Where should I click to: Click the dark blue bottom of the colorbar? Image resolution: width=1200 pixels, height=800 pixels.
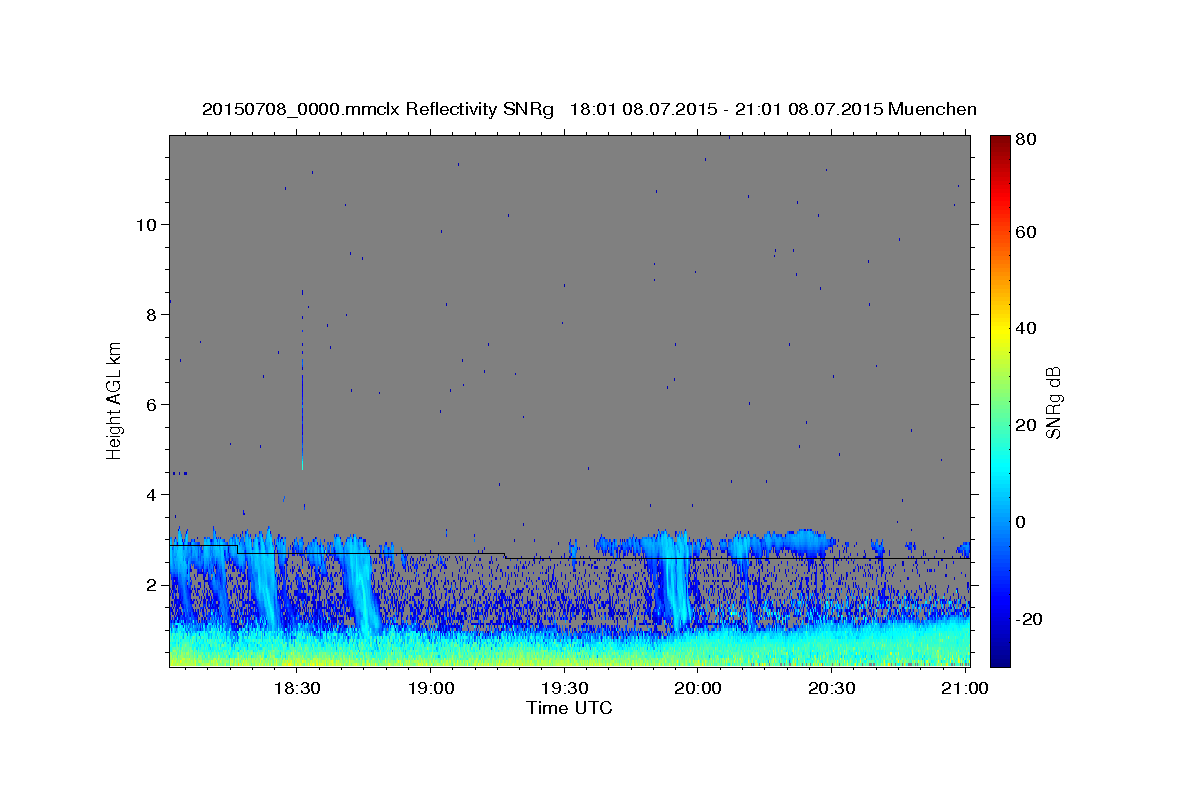coord(1000,655)
